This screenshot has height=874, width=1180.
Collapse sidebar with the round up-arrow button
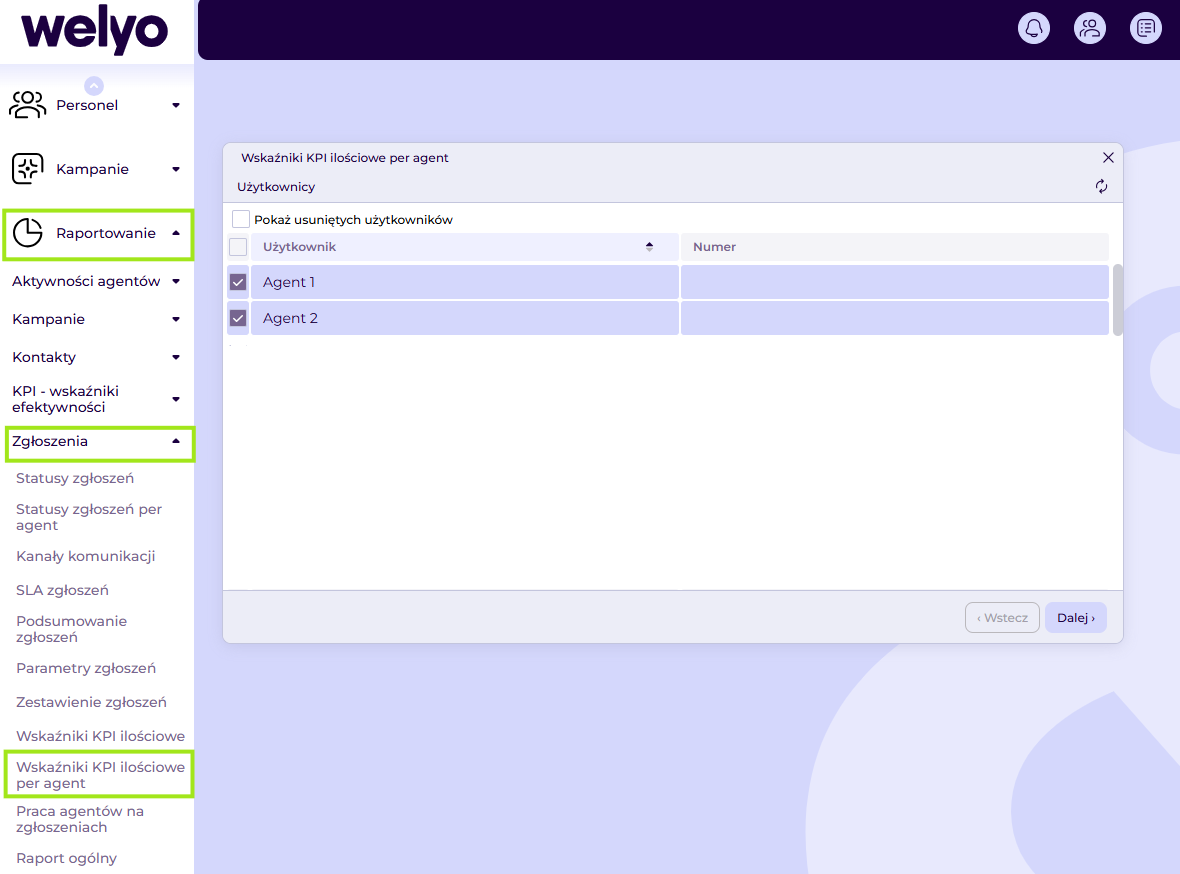93,85
